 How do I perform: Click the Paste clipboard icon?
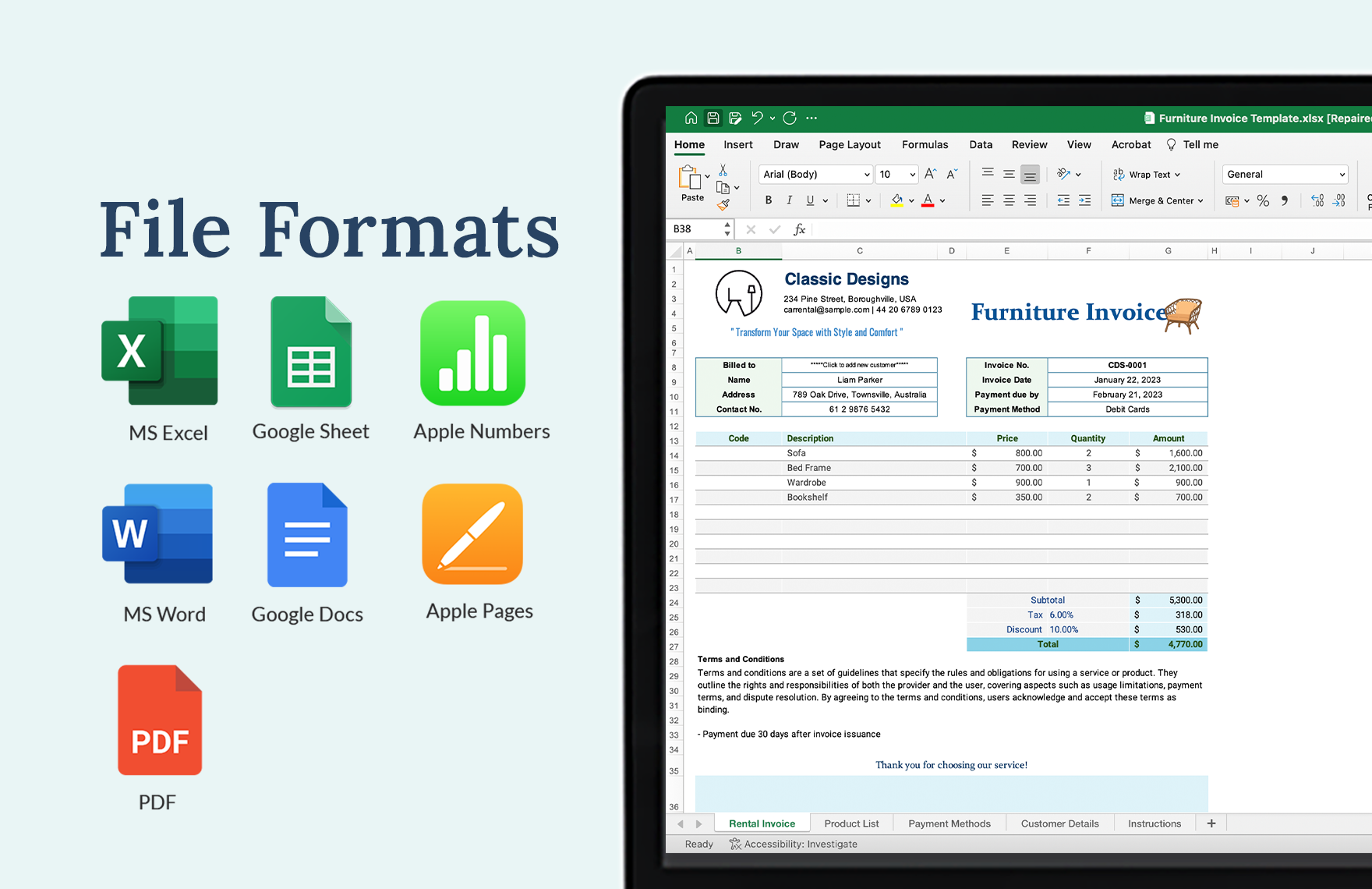click(690, 178)
